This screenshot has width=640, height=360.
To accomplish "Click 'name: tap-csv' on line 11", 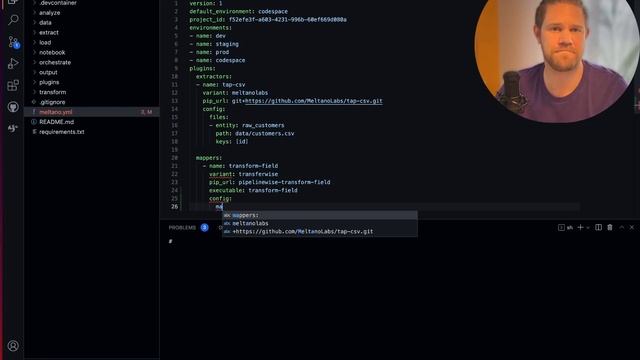I will (224, 84).
